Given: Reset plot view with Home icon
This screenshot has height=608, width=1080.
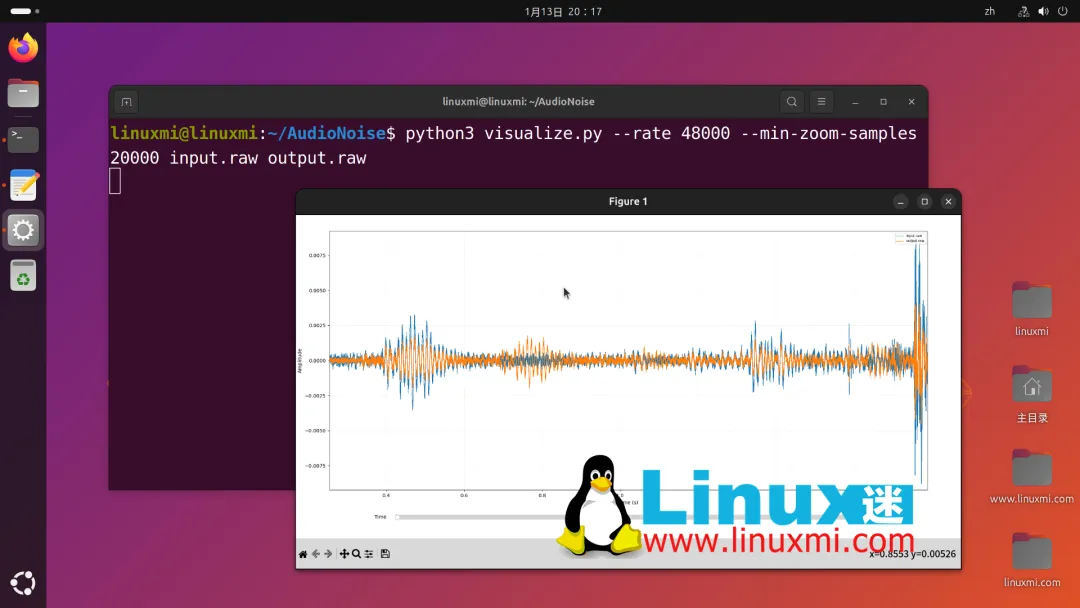Looking at the screenshot, I should 303,554.
